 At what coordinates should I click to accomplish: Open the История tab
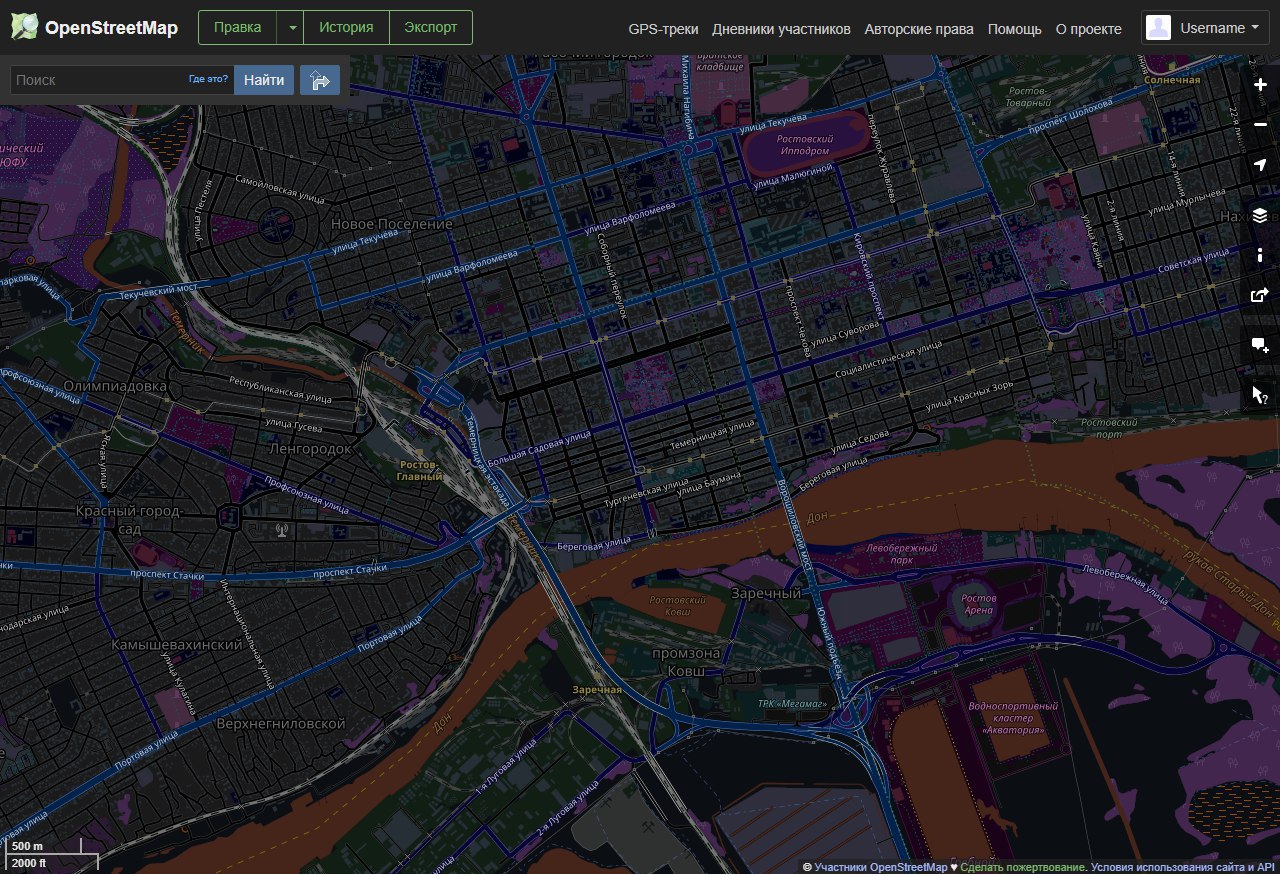click(x=347, y=28)
